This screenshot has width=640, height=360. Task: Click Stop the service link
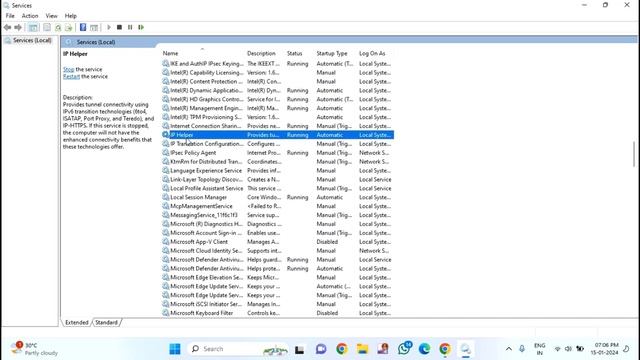click(x=69, y=69)
